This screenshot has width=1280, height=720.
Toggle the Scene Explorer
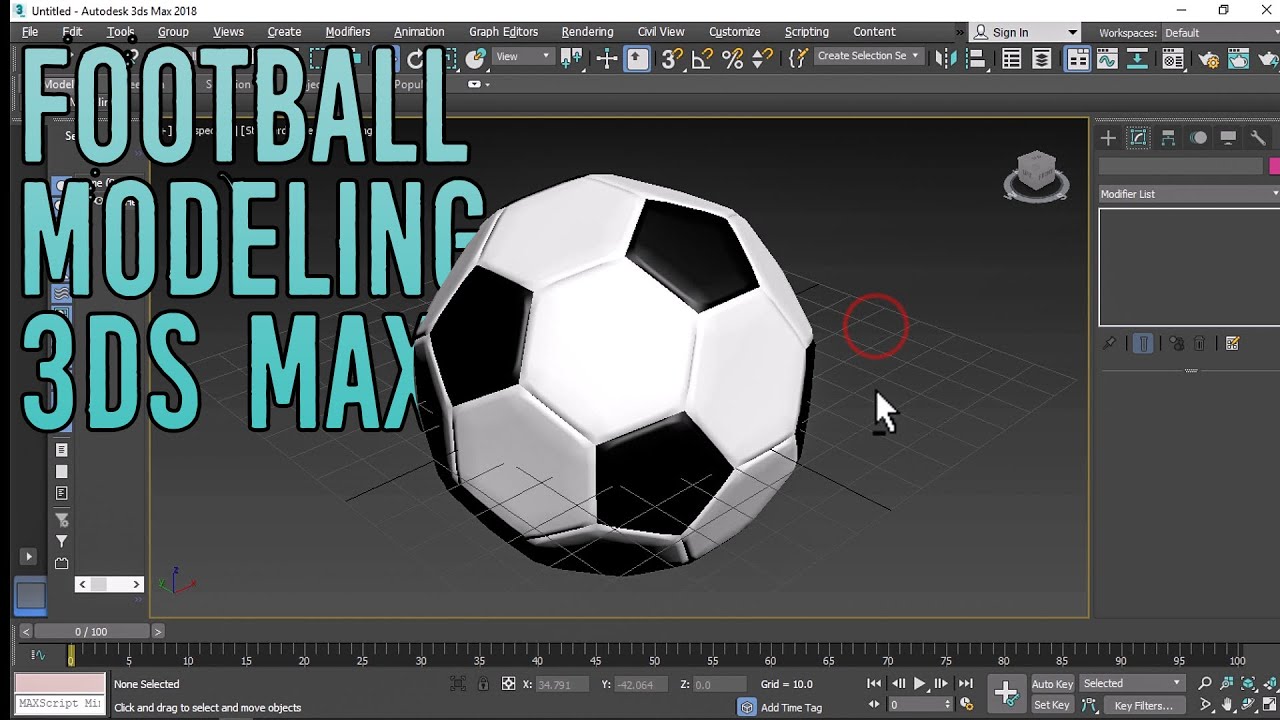click(1012, 59)
